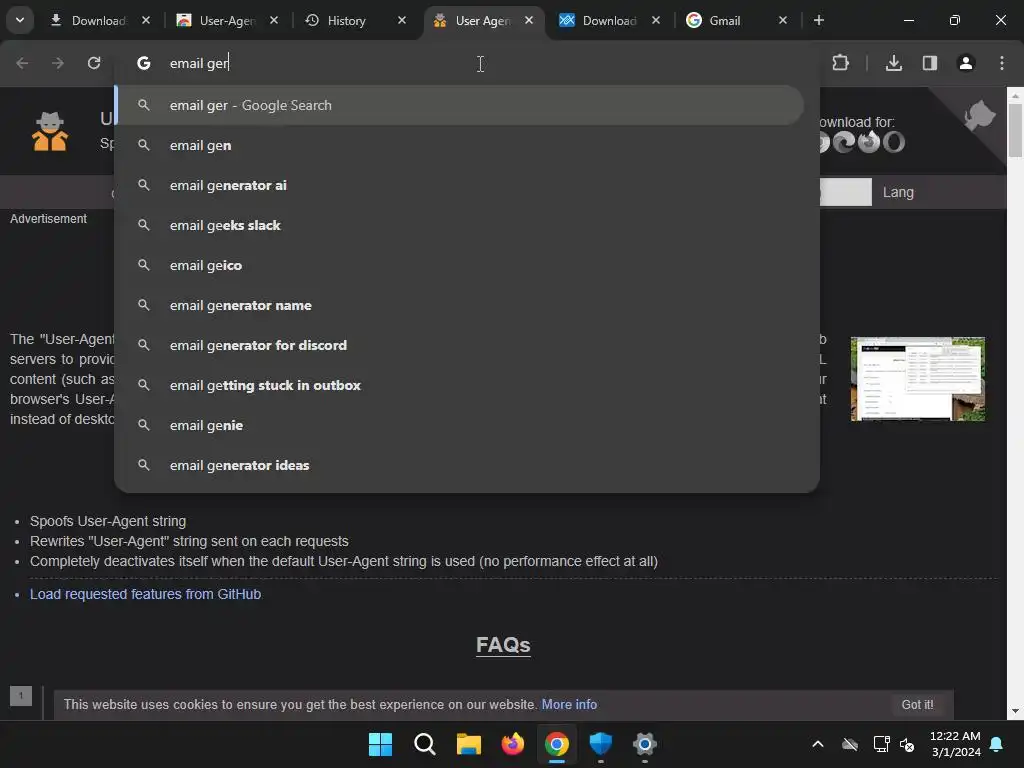Image resolution: width=1024 pixels, height=768 pixels.
Task: Click the FAQs heading
Action: pos(503,645)
